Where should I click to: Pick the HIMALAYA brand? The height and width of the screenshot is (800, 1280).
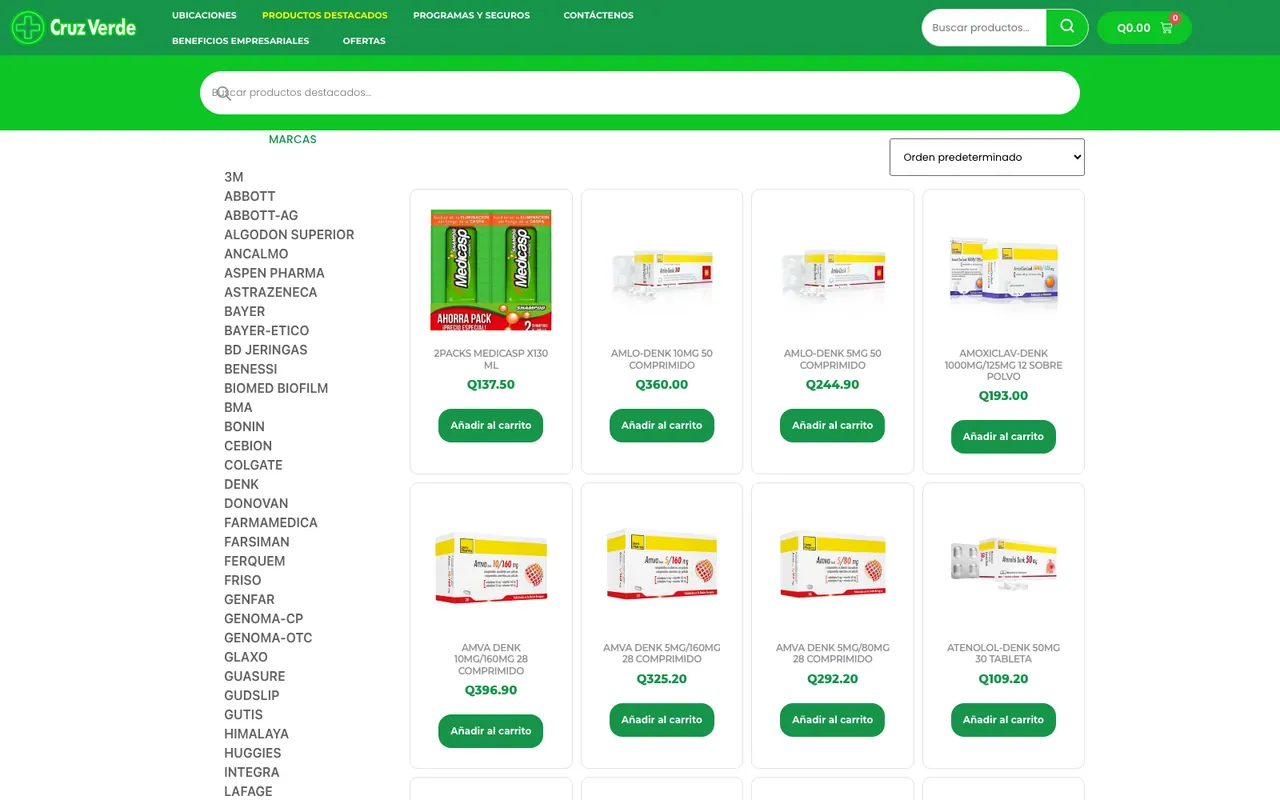pos(256,734)
